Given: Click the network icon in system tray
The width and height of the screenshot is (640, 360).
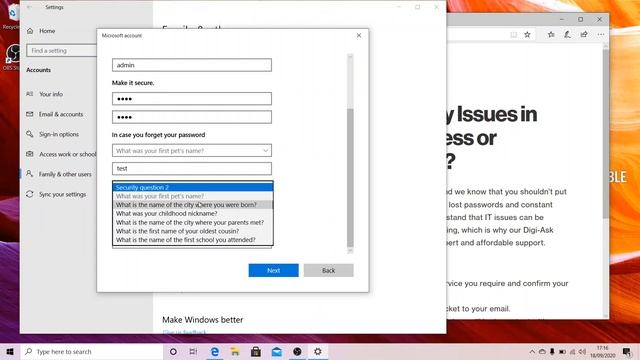Looking at the screenshot, I should (572, 351).
